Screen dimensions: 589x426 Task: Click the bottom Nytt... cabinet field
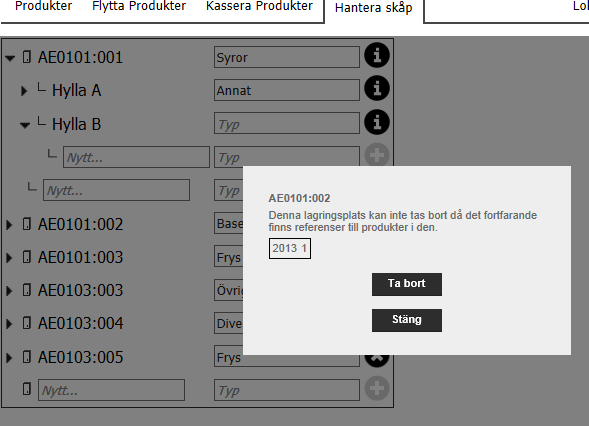pos(111,390)
